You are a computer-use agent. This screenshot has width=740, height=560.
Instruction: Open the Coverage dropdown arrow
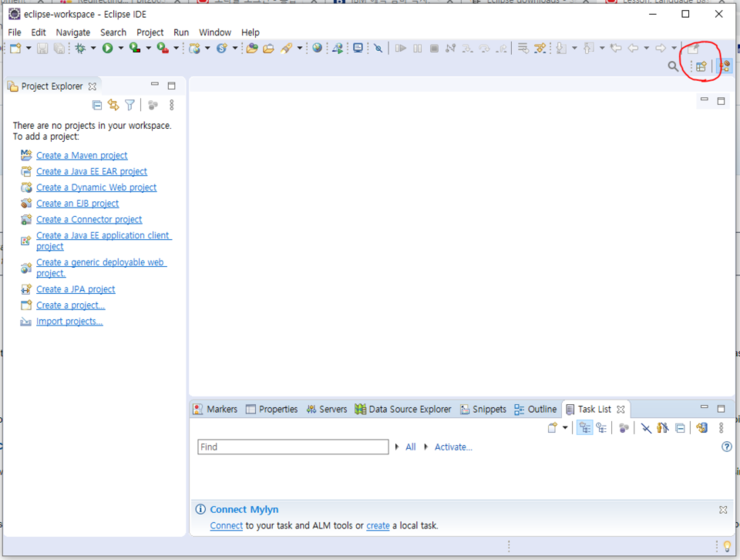click(x=148, y=48)
